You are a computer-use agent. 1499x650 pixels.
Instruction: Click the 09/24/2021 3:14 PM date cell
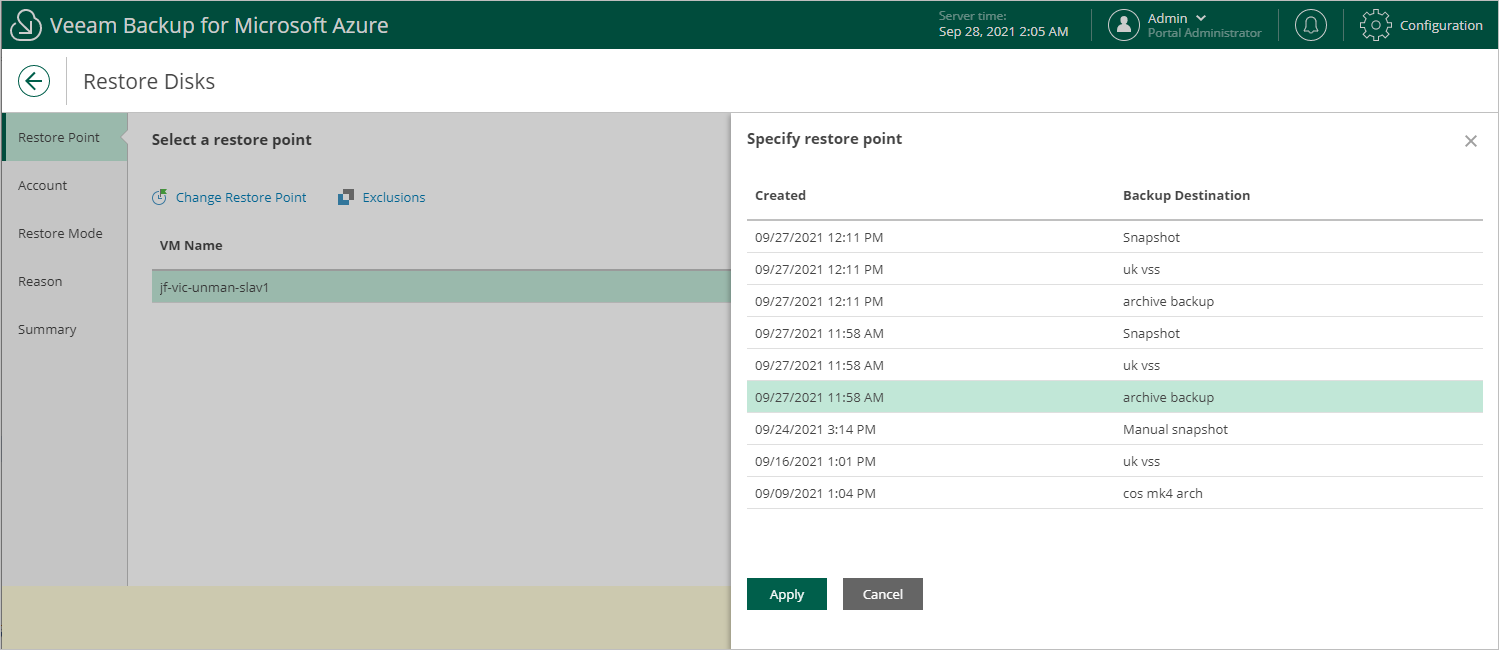click(815, 429)
